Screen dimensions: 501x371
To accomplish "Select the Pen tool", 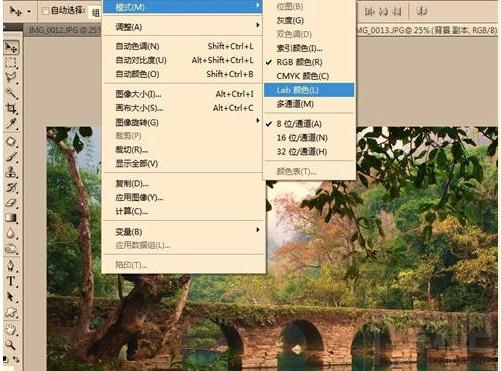I will tap(11, 266).
